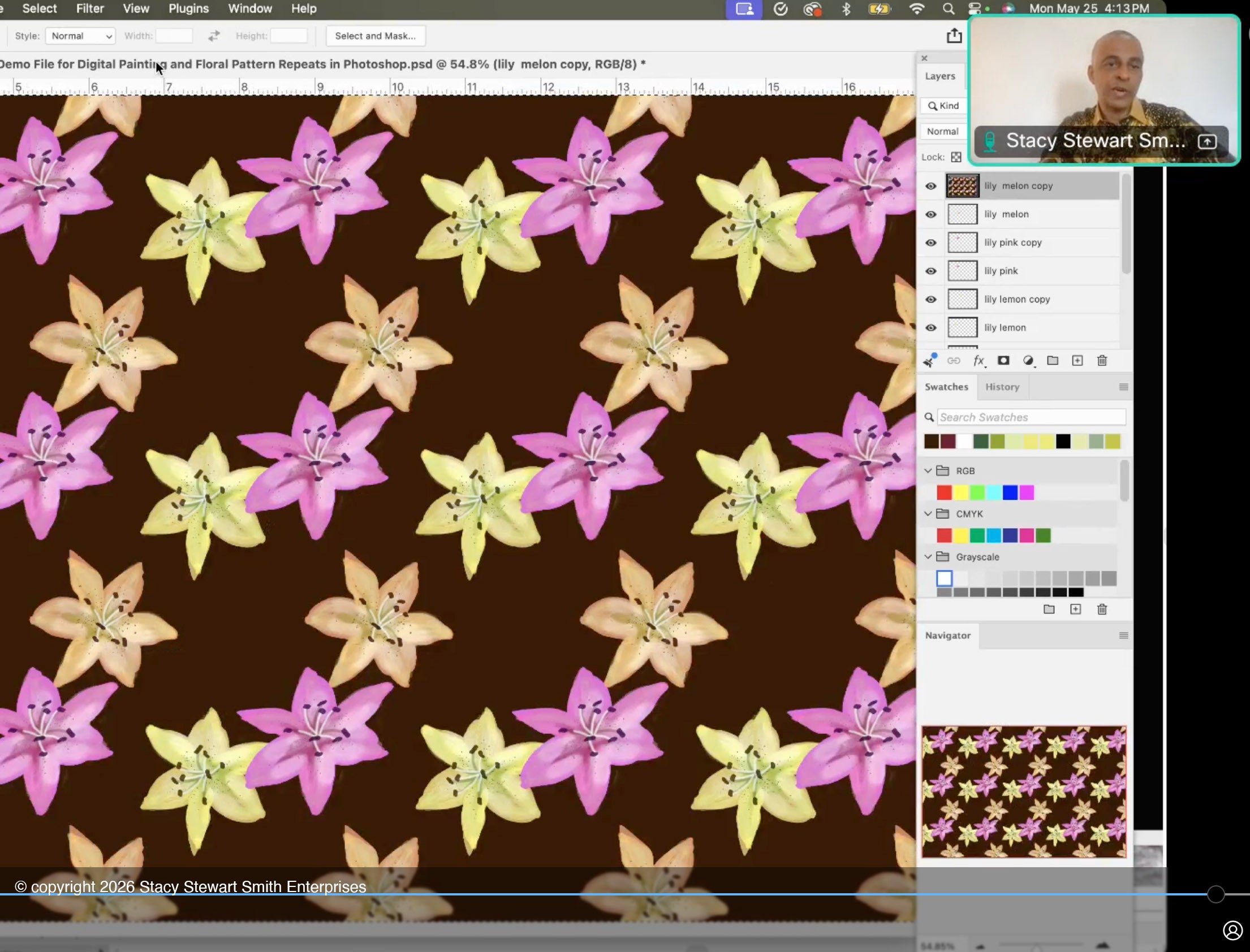Pick the green CMYK swatch at row end
This screenshot has width=1250, height=952.
coord(1043,535)
